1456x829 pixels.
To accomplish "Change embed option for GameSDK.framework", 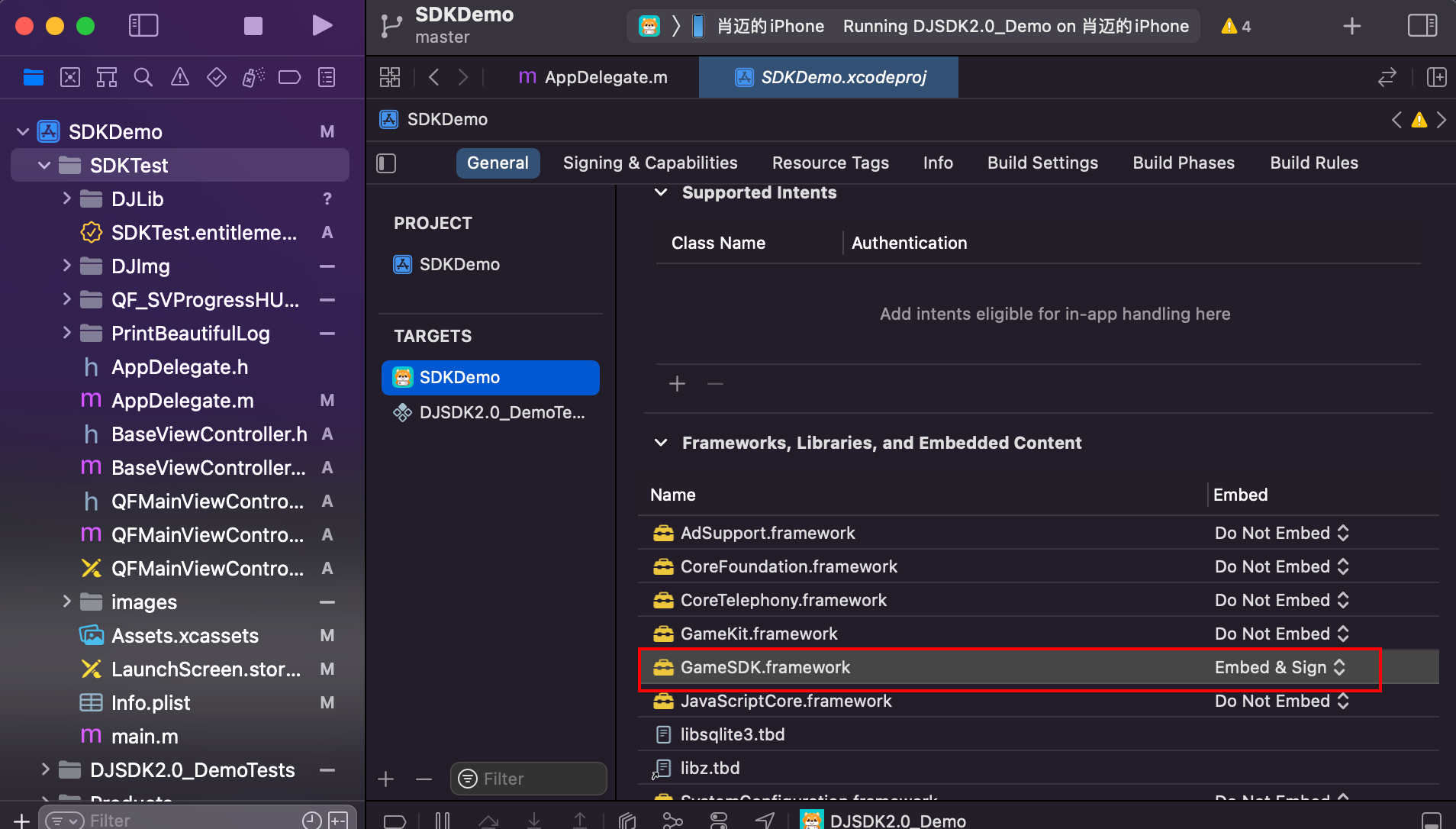I will [1280, 667].
